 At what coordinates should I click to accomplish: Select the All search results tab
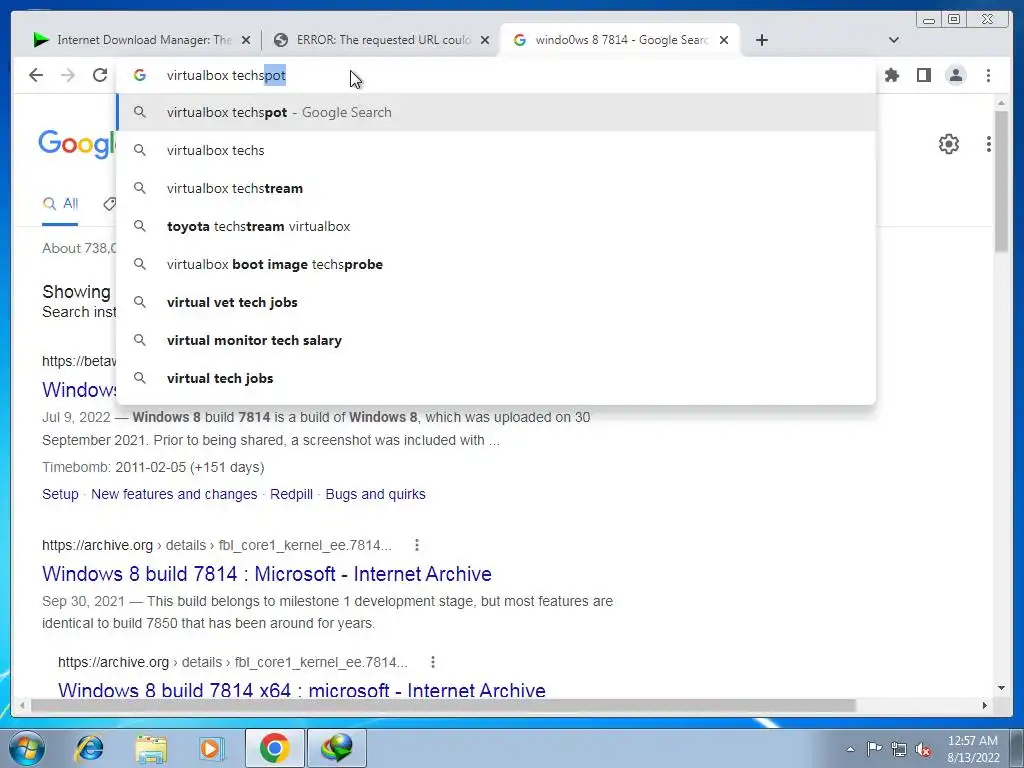pyautogui.click(x=60, y=204)
